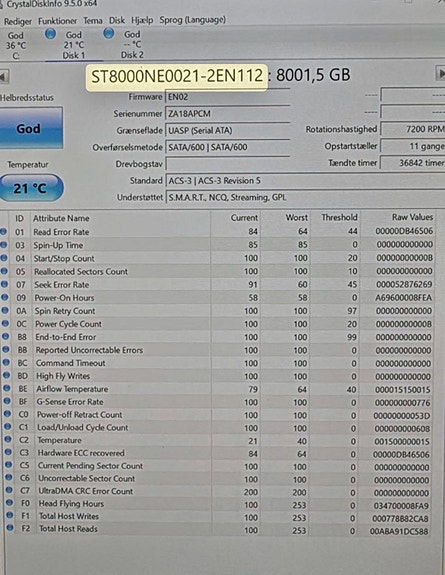Click the Serienummer field ZA18APCM
This screenshot has height=575, width=445.
tap(227, 114)
